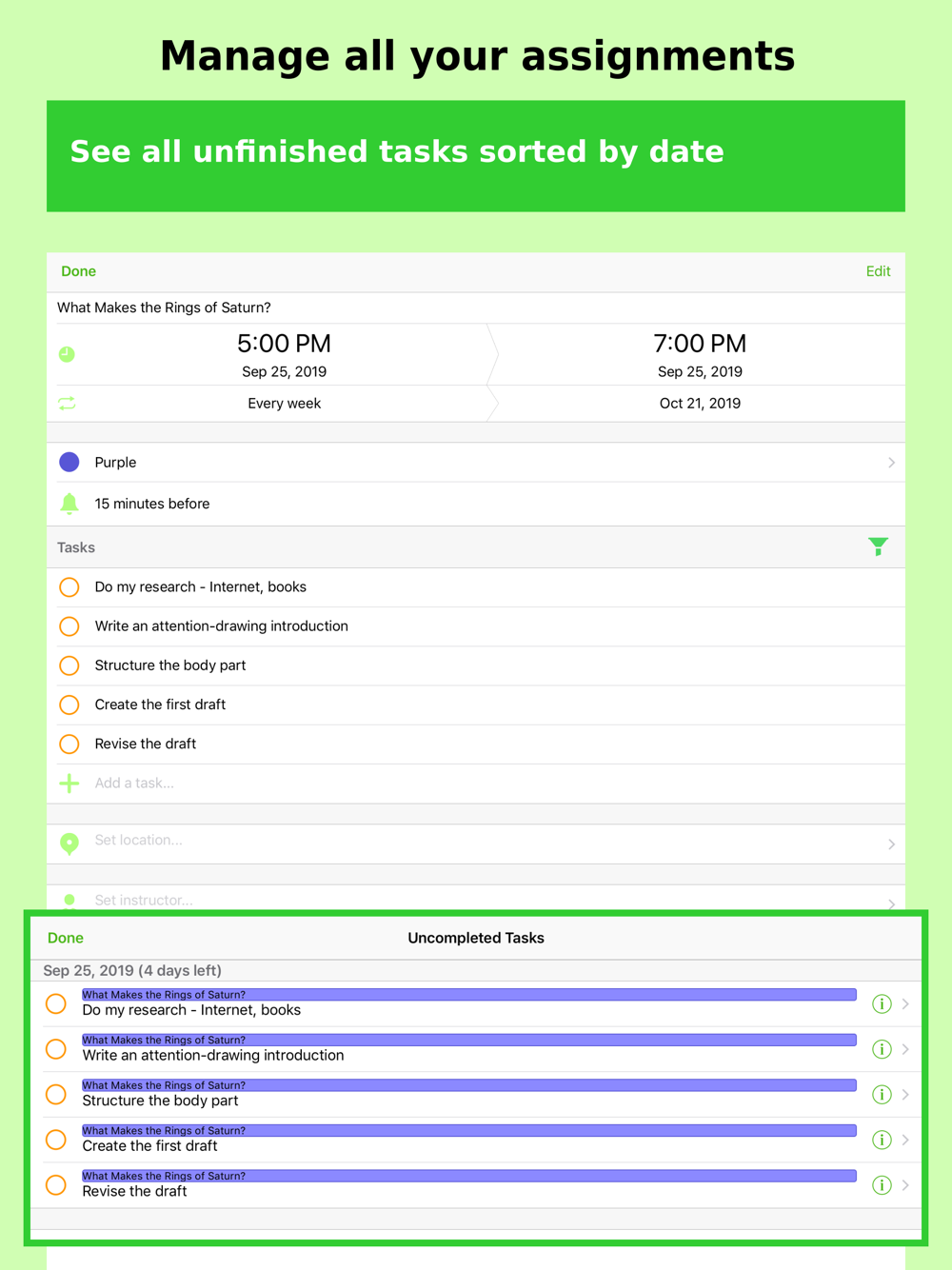Open the task filter funnel icon
The image size is (952, 1270).
(x=878, y=546)
